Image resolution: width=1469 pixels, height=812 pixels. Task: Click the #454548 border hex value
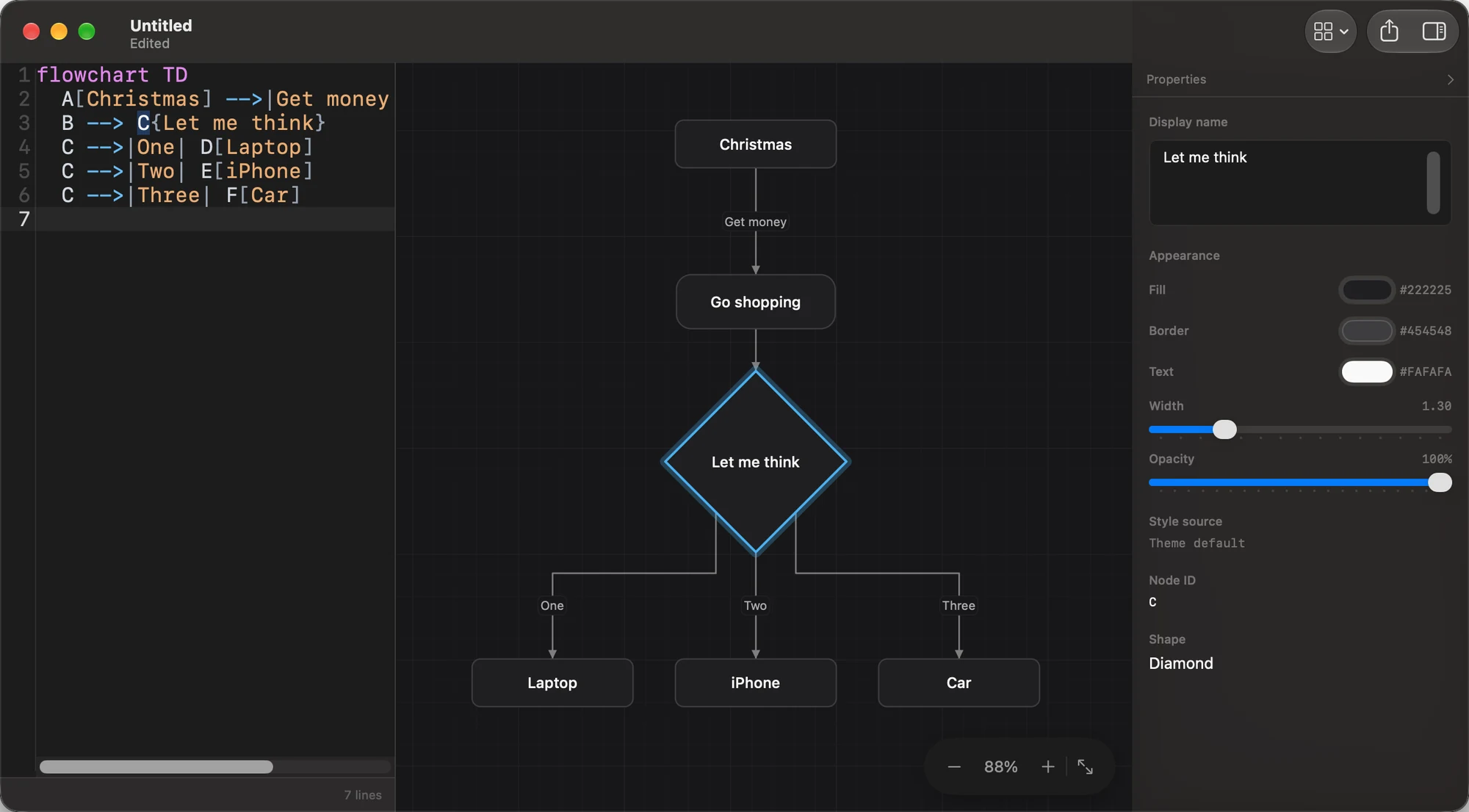point(1425,331)
